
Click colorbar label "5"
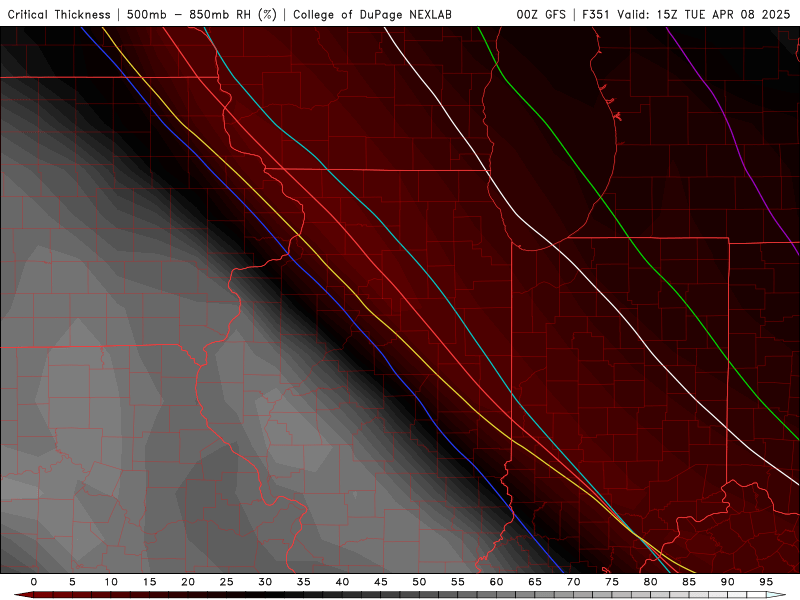point(72,582)
